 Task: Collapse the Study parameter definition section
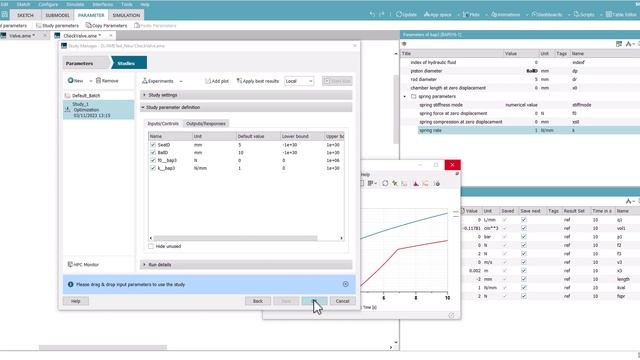(246, 107)
